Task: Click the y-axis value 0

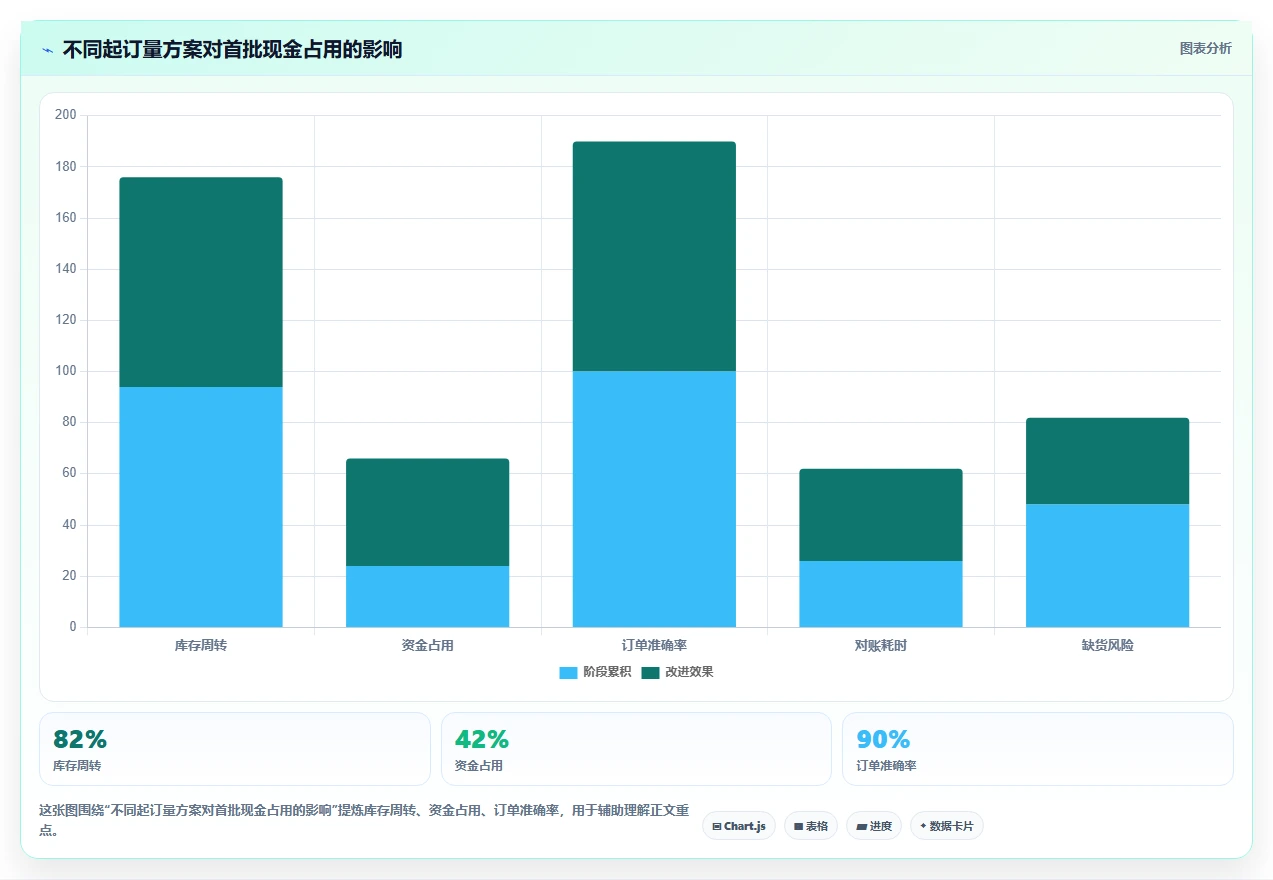Action: tap(73, 627)
